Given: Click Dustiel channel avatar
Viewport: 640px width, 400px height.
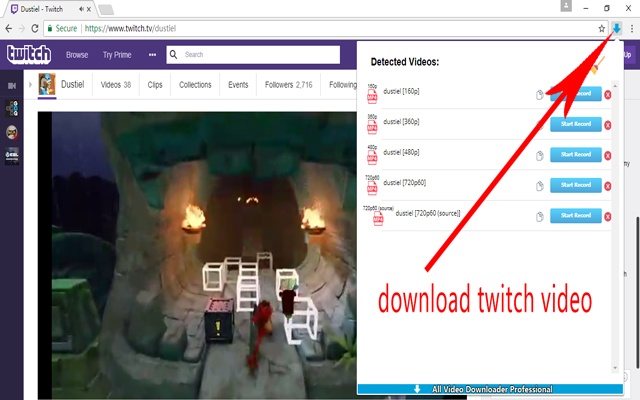Looking at the screenshot, I should 47,84.
